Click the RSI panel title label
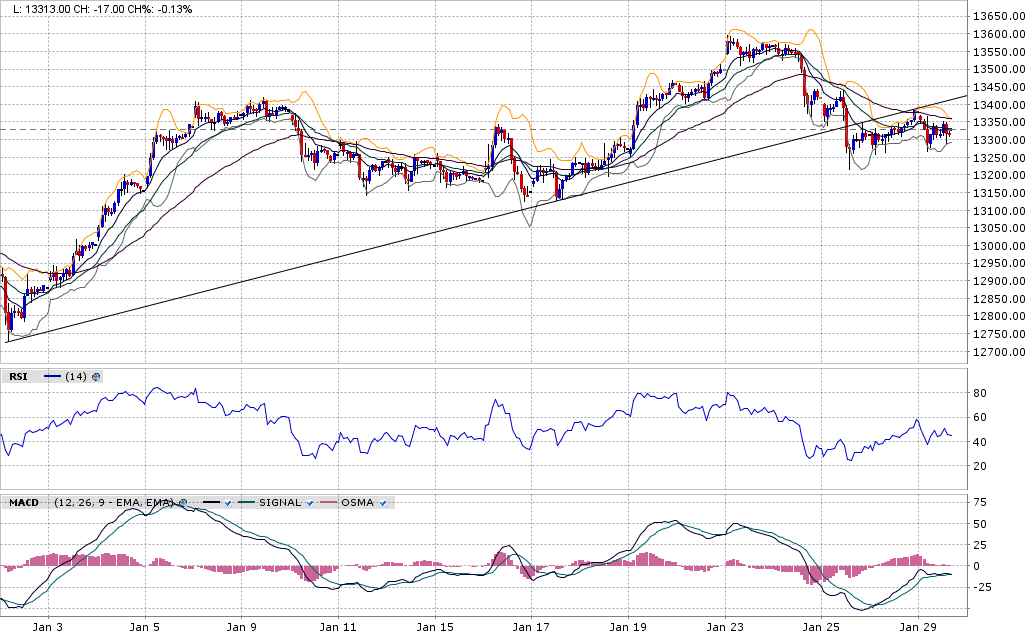 (x=18, y=377)
